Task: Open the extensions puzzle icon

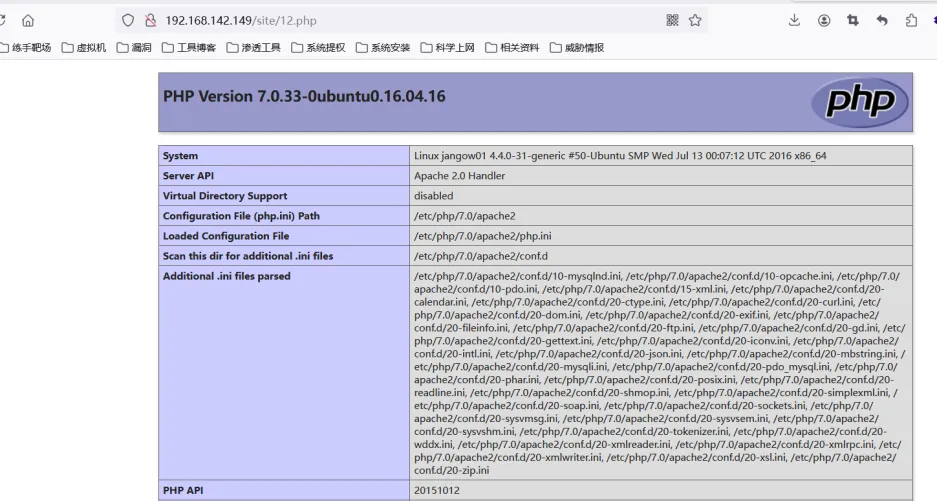Action: pos(911,20)
